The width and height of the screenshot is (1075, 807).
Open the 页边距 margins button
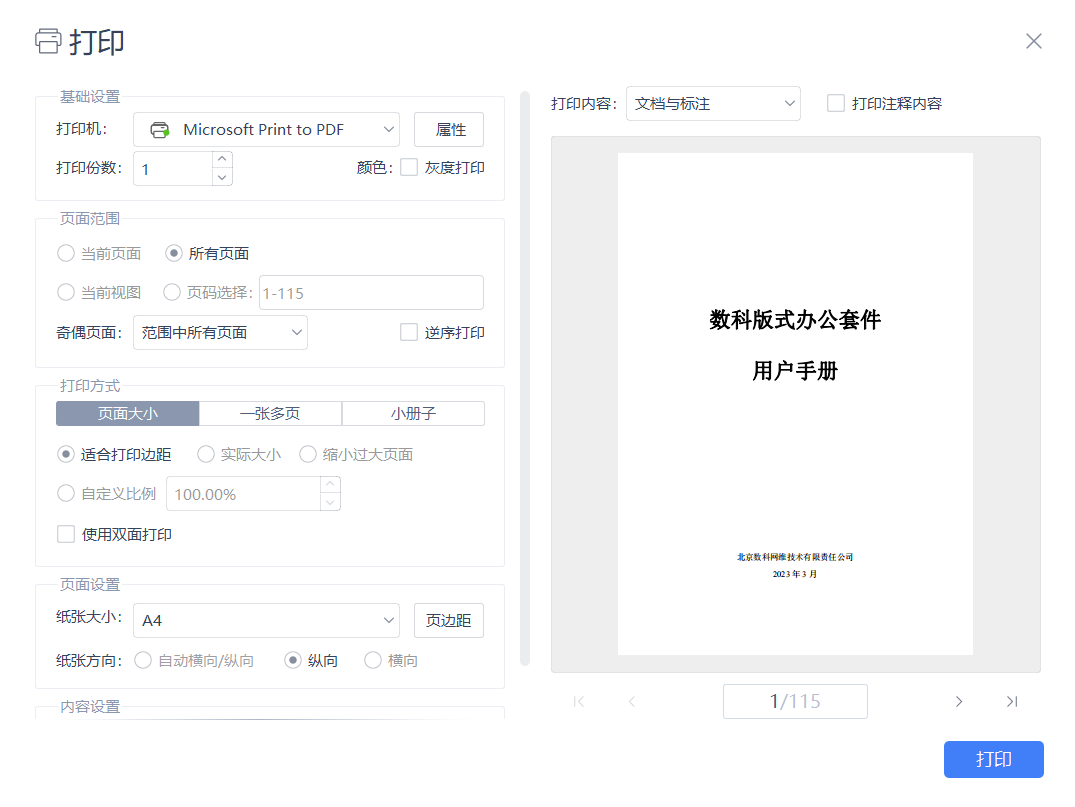click(x=449, y=621)
